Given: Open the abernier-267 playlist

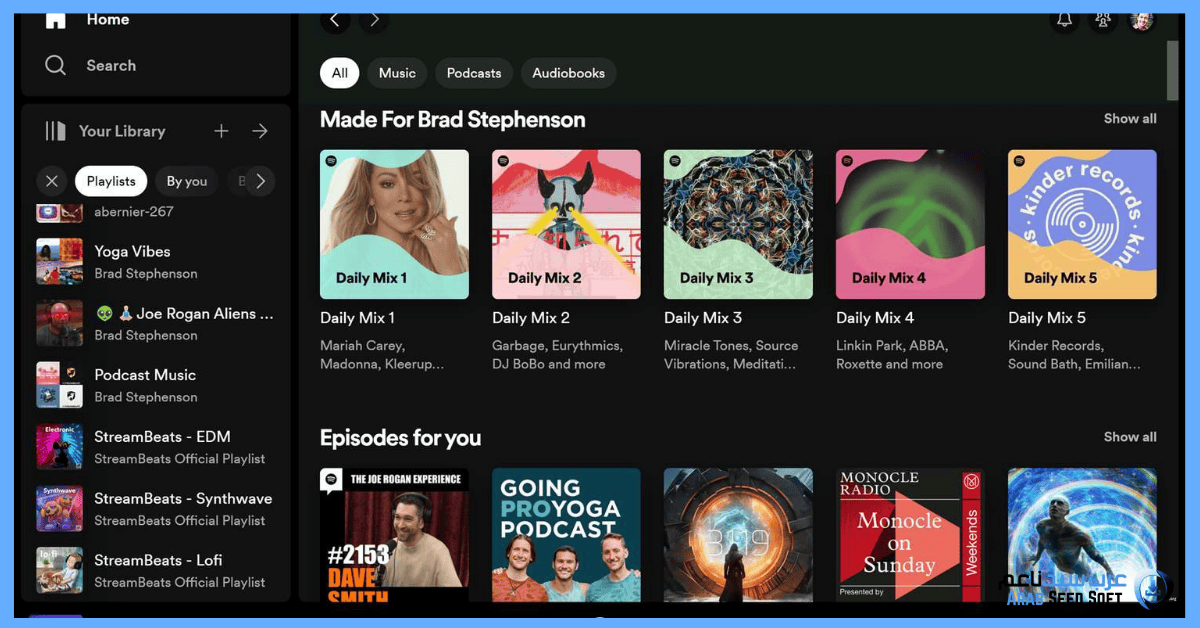Looking at the screenshot, I should click(158, 212).
